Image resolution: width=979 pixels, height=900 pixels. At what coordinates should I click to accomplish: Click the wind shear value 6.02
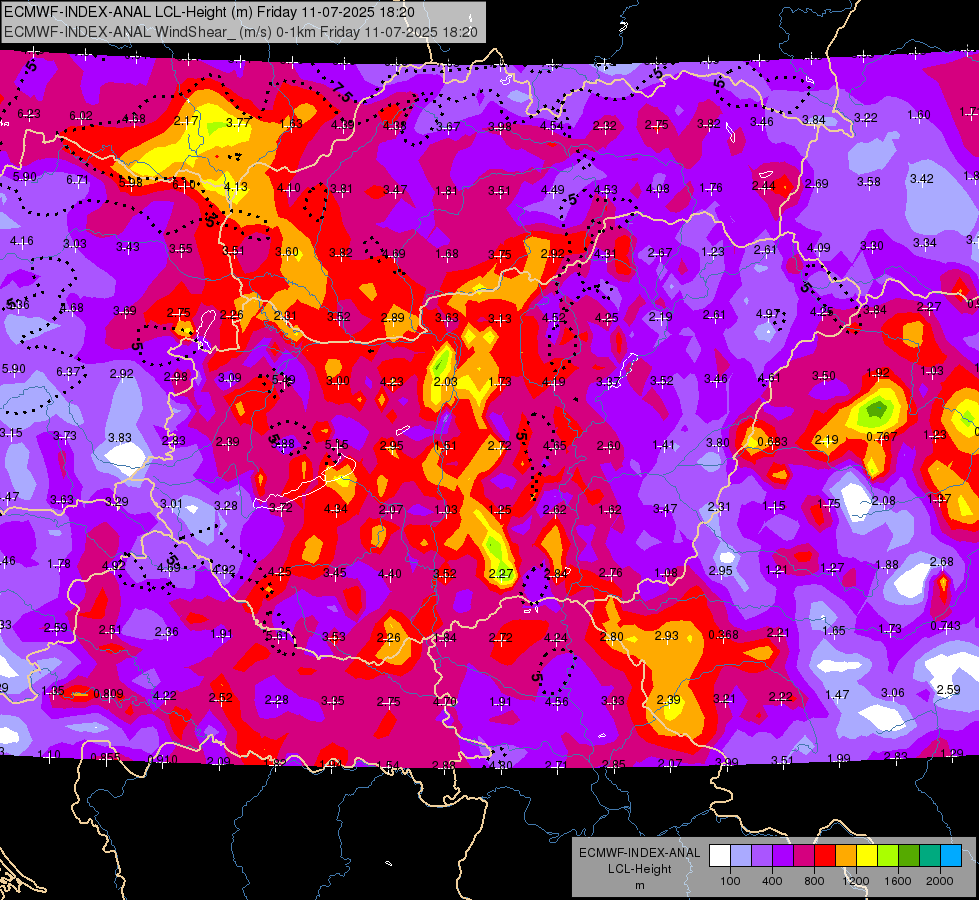click(x=81, y=116)
